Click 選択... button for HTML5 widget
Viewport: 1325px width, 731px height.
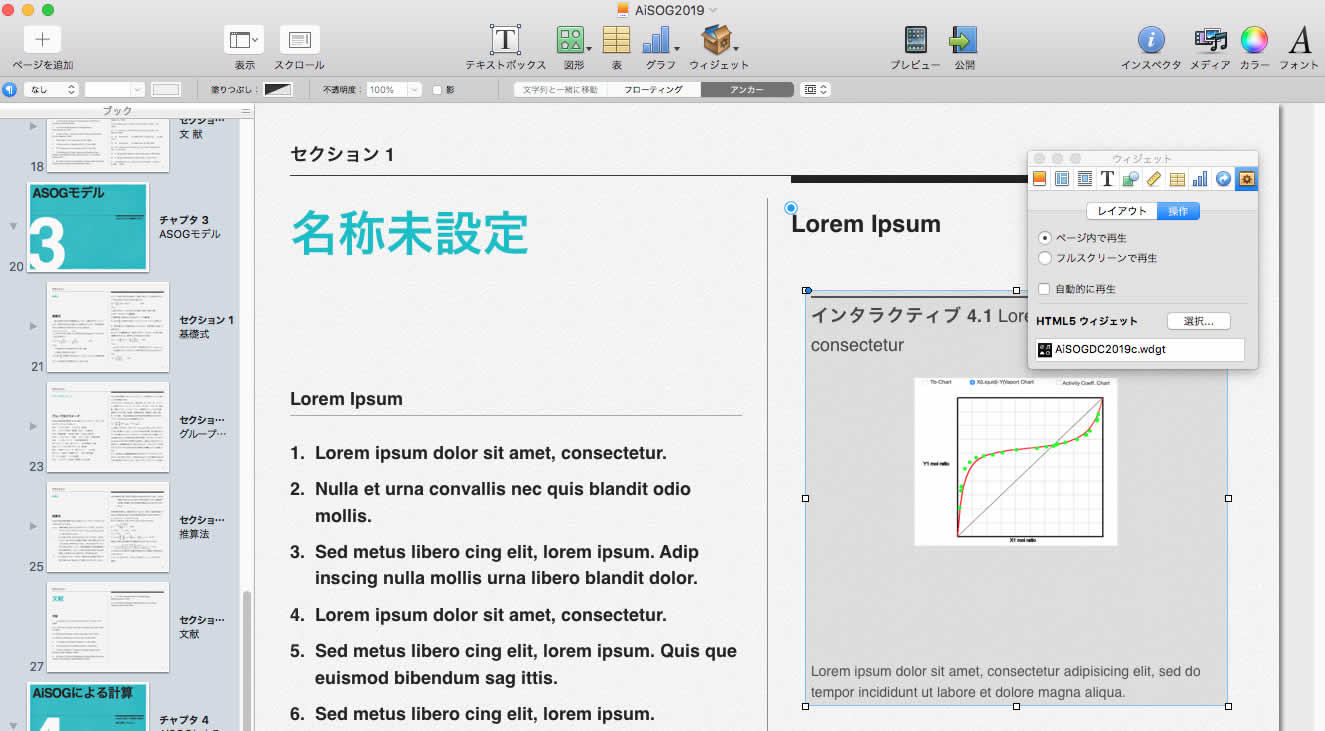[x=1198, y=321]
